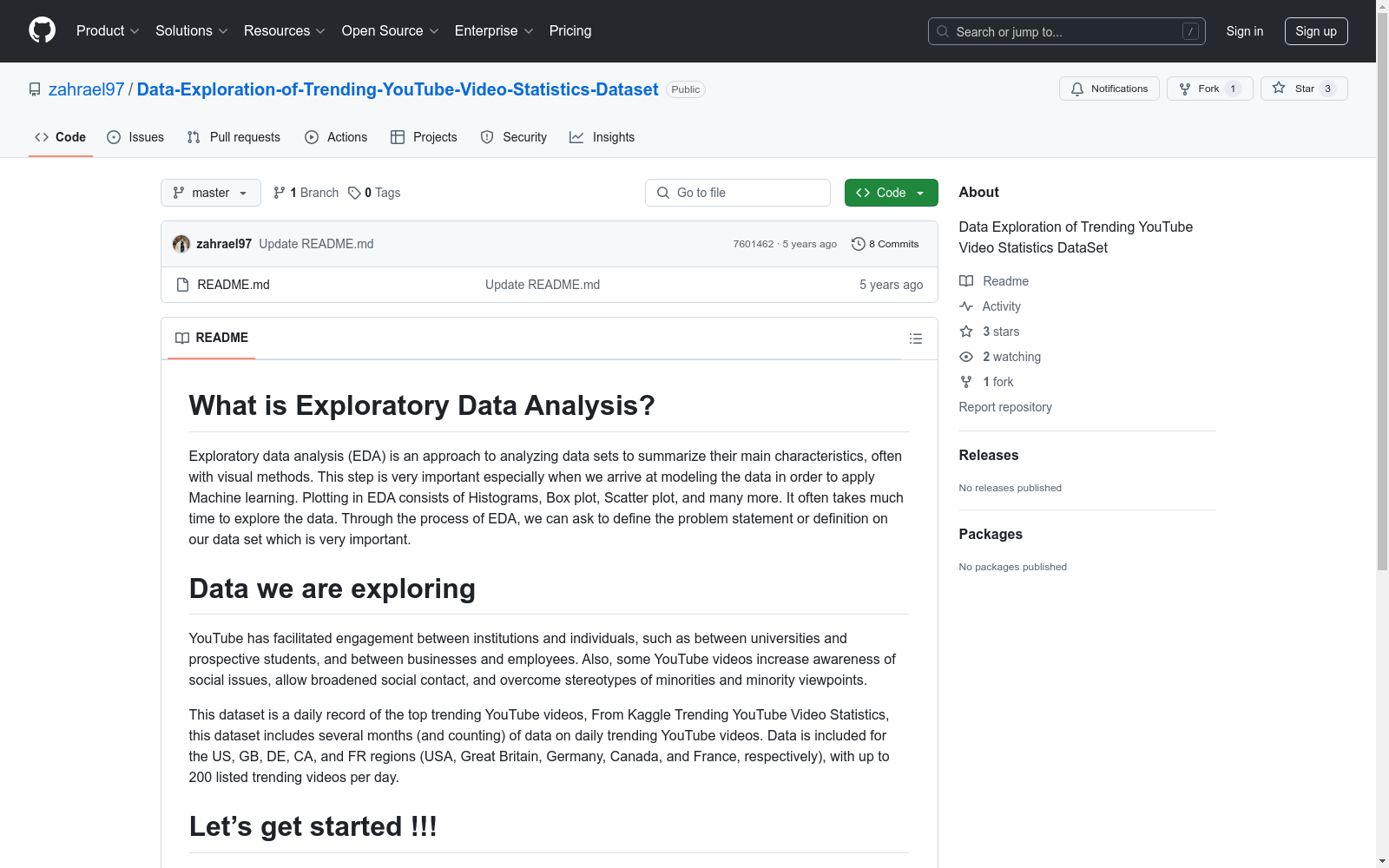Click the Public badge label
Screen dimensions: 1389x868
click(x=686, y=89)
